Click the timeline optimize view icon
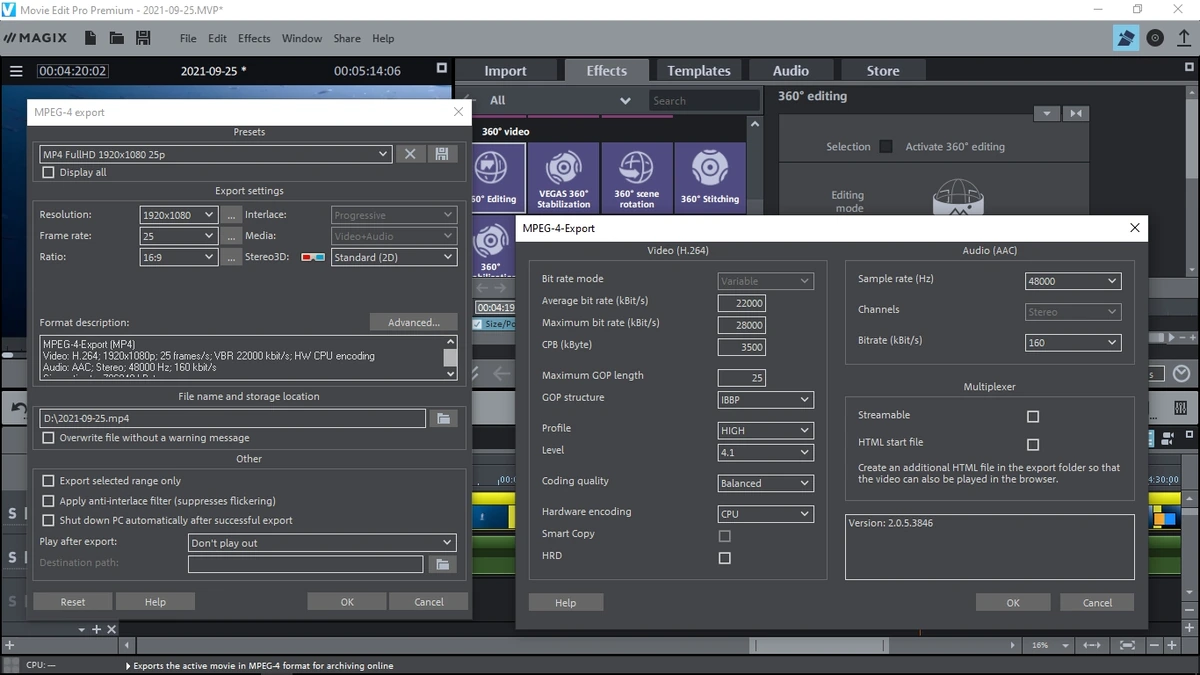The width and height of the screenshot is (1200, 675). point(1127,645)
